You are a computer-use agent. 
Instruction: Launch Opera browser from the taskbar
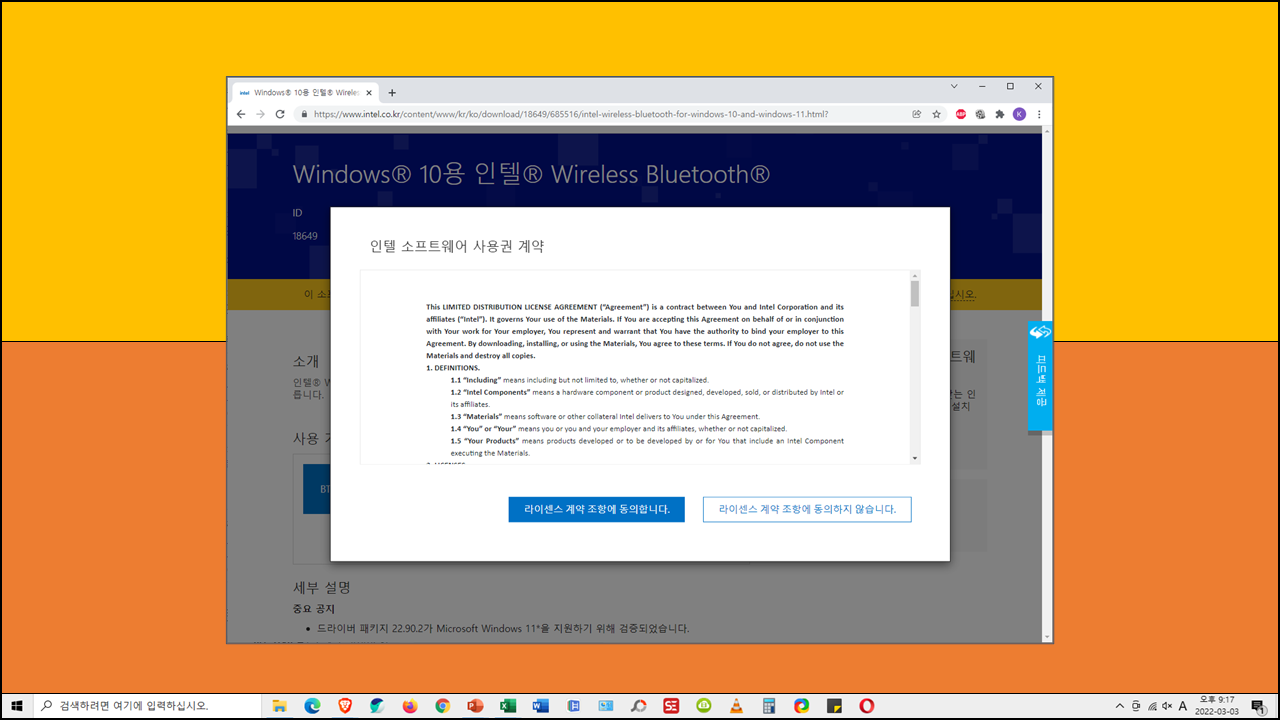pos(866,706)
